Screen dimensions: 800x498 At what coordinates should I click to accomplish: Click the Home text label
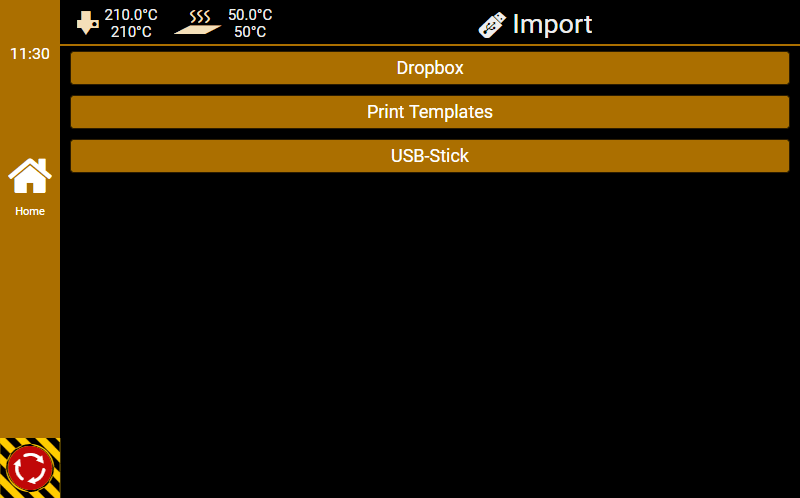tap(30, 212)
